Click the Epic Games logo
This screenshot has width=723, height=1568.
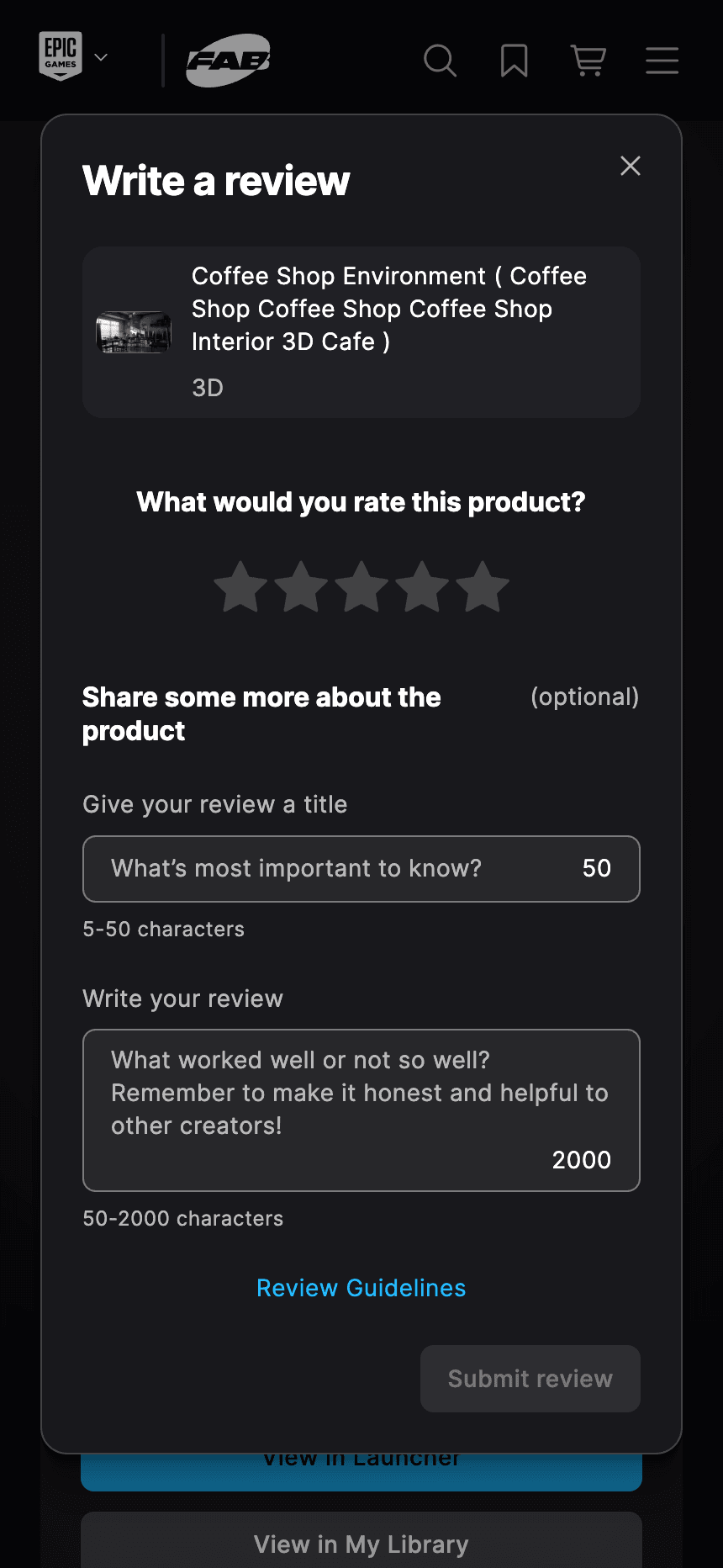[61, 56]
